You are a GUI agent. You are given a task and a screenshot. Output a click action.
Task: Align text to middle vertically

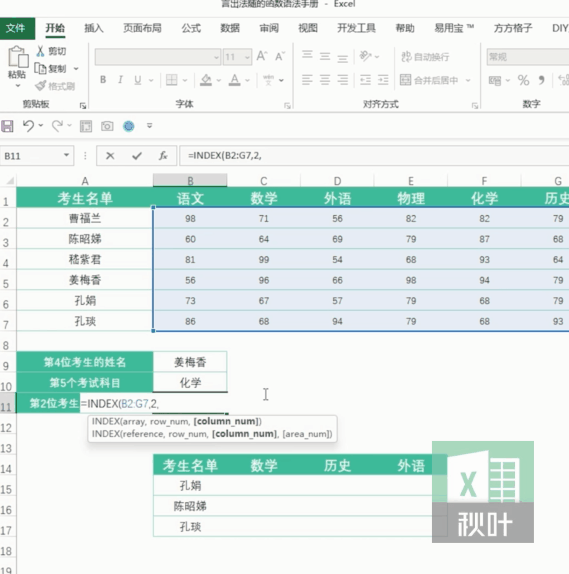[325, 56]
